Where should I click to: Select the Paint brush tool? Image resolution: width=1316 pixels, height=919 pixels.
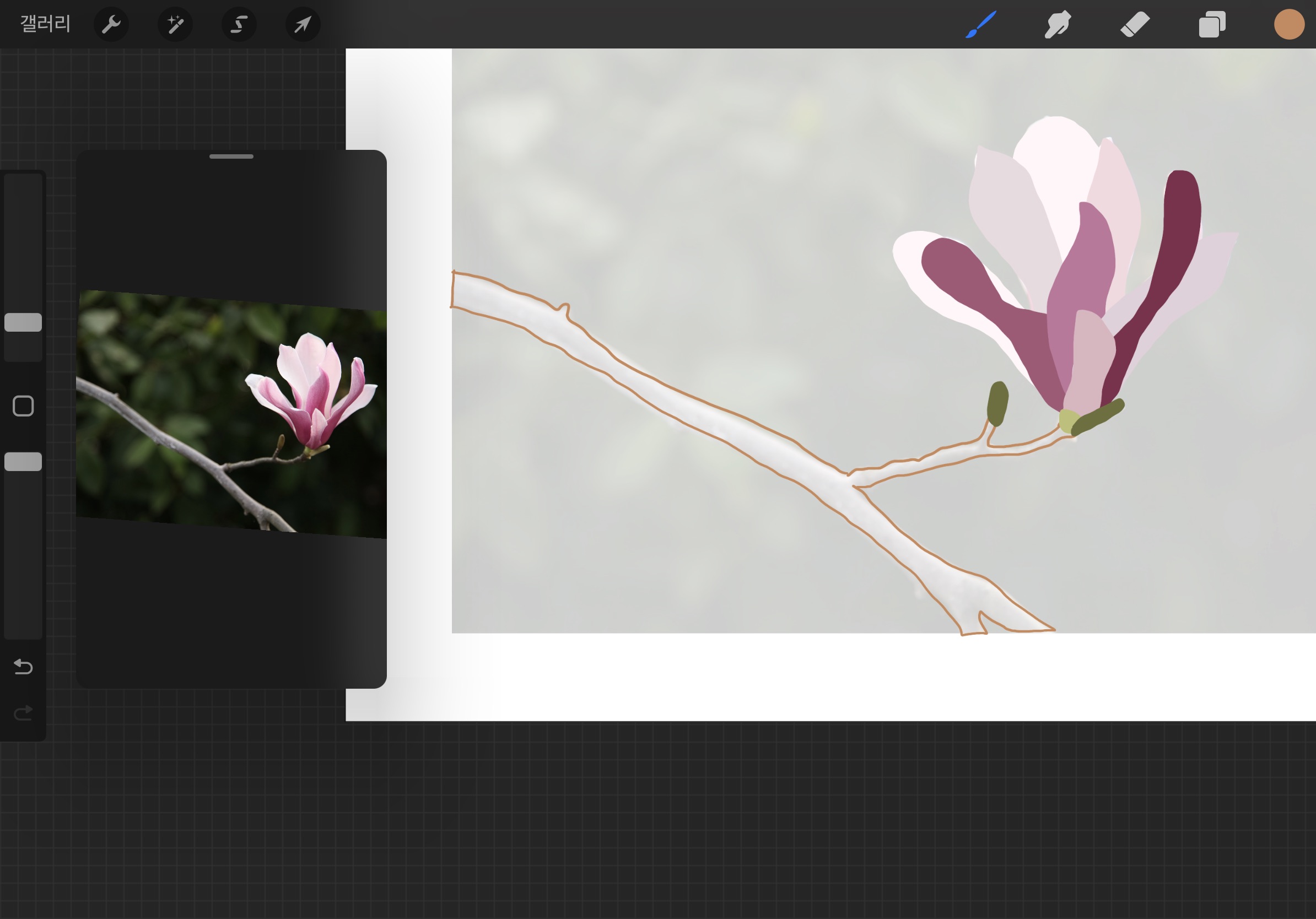981,25
